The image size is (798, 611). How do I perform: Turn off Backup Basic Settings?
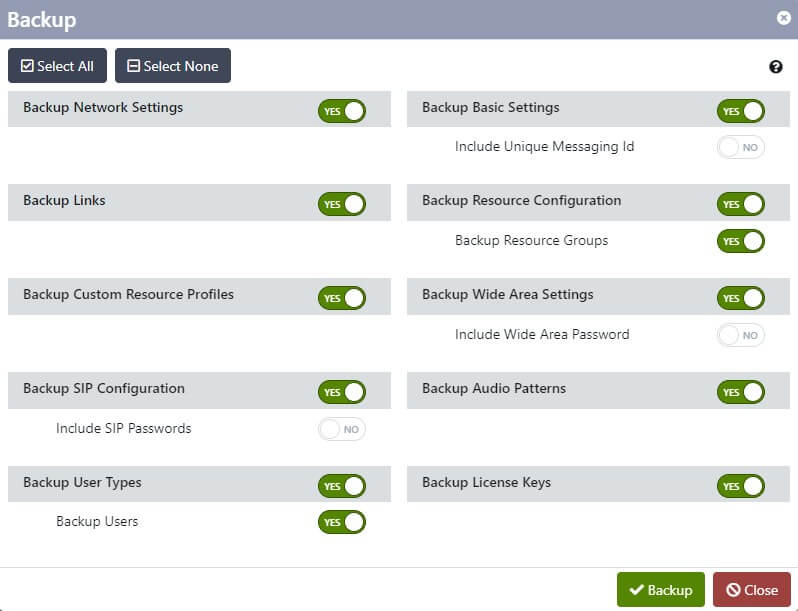coord(741,111)
